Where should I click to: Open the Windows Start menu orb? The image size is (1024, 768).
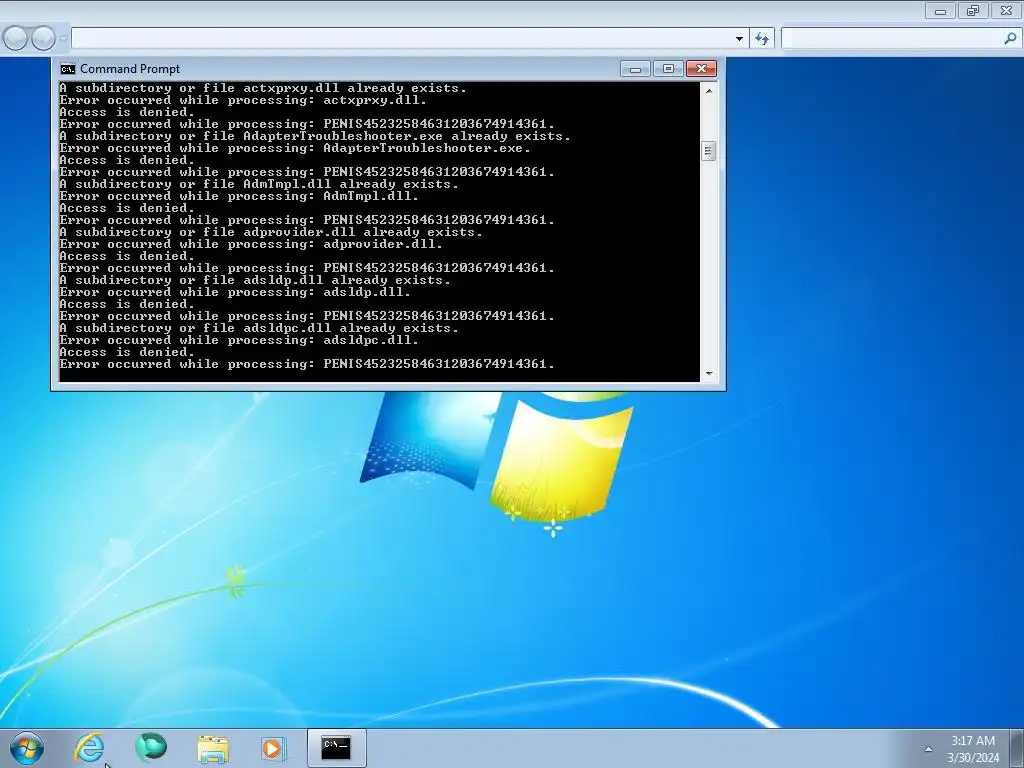[x=27, y=748]
